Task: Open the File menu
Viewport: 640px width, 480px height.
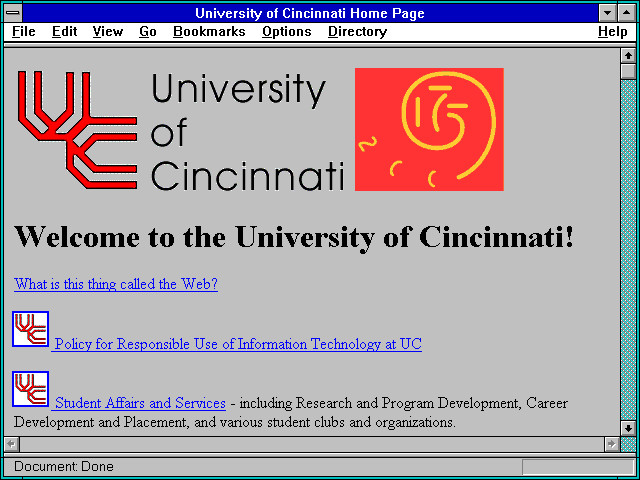Action: (x=24, y=32)
